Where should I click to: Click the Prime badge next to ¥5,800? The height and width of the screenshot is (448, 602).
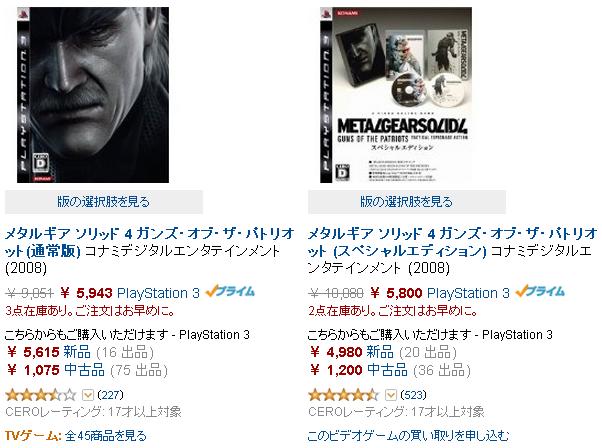540,292
